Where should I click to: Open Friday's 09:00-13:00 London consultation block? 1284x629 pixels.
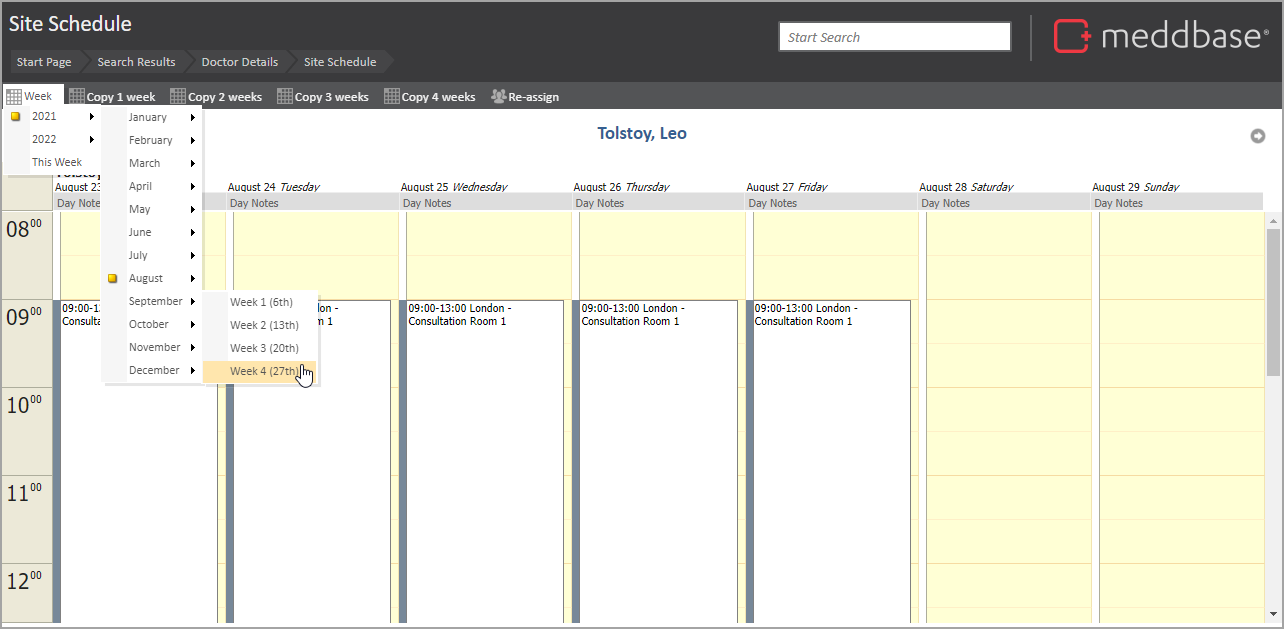pyautogui.click(x=830, y=460)
